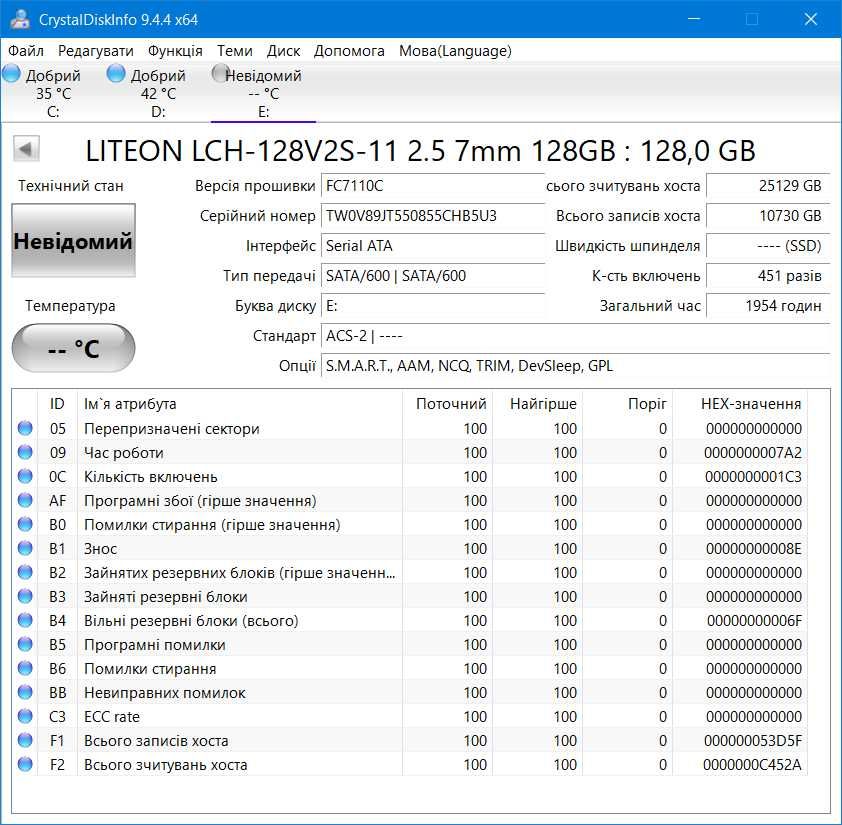Click the ID column header
The image size is (842, 825).
coord(57,403)
